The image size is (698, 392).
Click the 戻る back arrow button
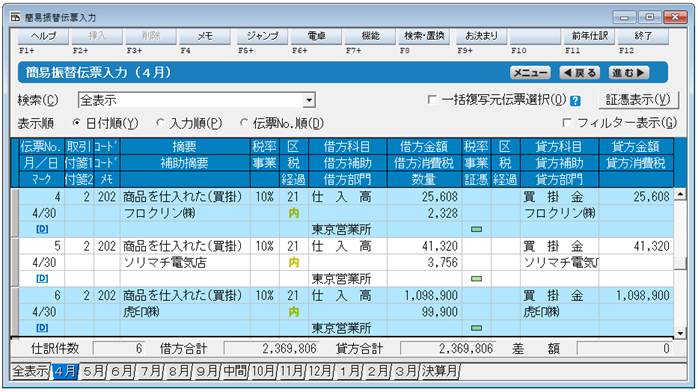pos(580,73)
